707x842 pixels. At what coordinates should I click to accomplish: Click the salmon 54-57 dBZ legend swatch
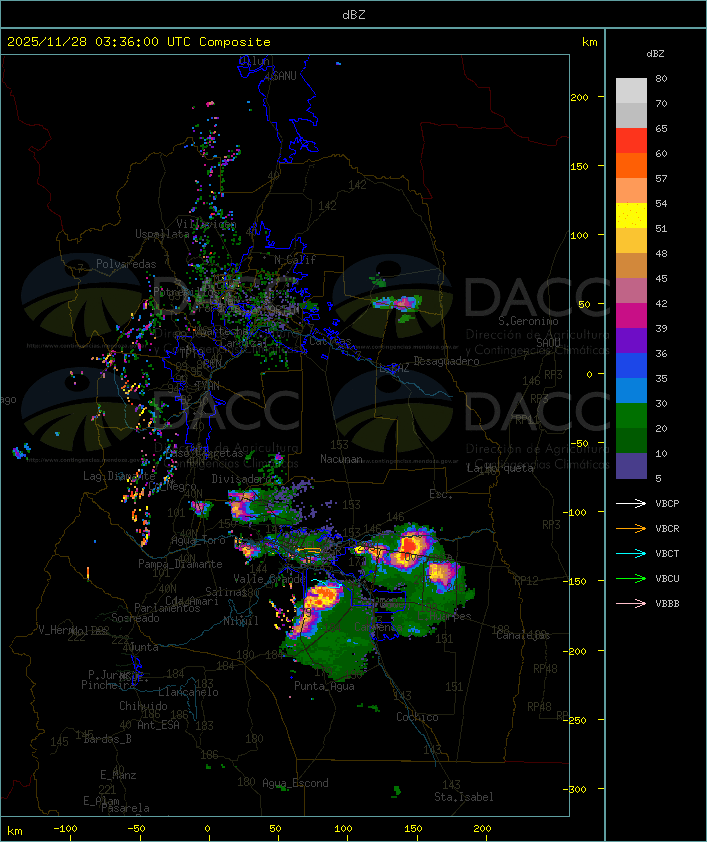[631, 191]
